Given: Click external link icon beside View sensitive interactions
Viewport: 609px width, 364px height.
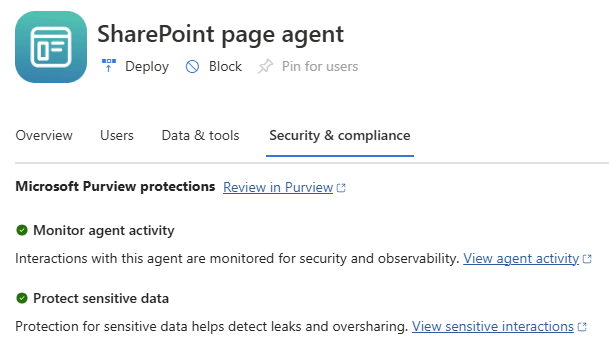Looking at the screenshot, I should tap(582, 327).
